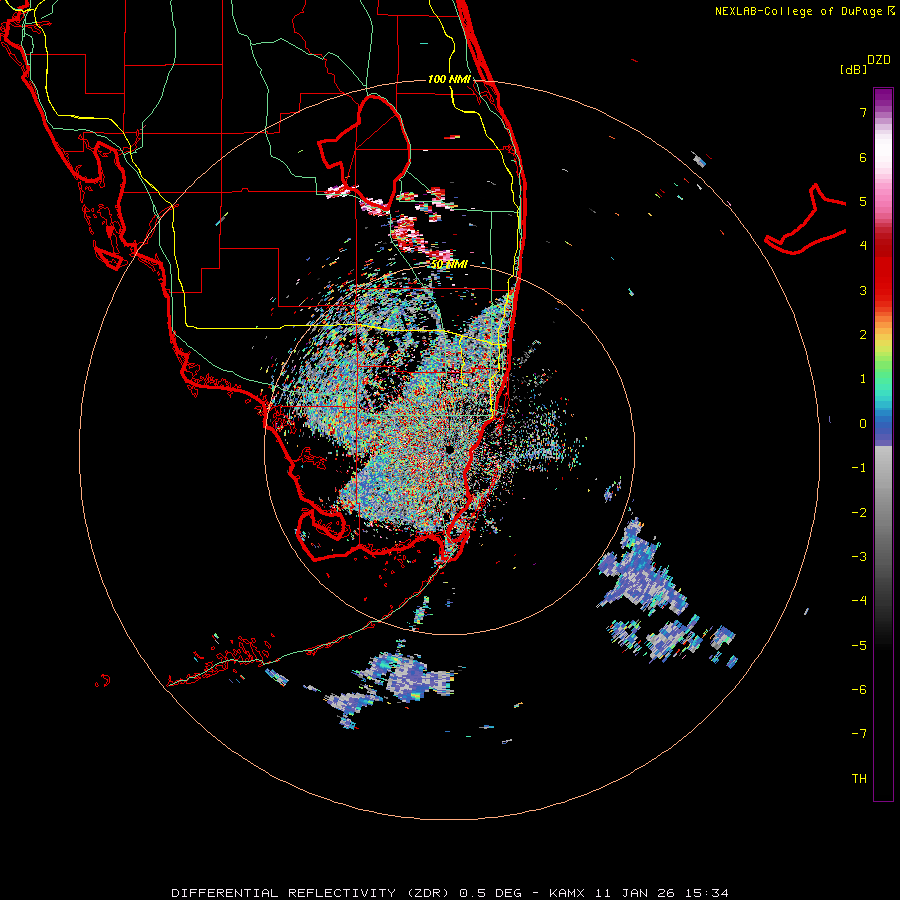Viewport: 900px width, 900px height.
Task: Click the color scale value 6
Action: tap(863, 157)
